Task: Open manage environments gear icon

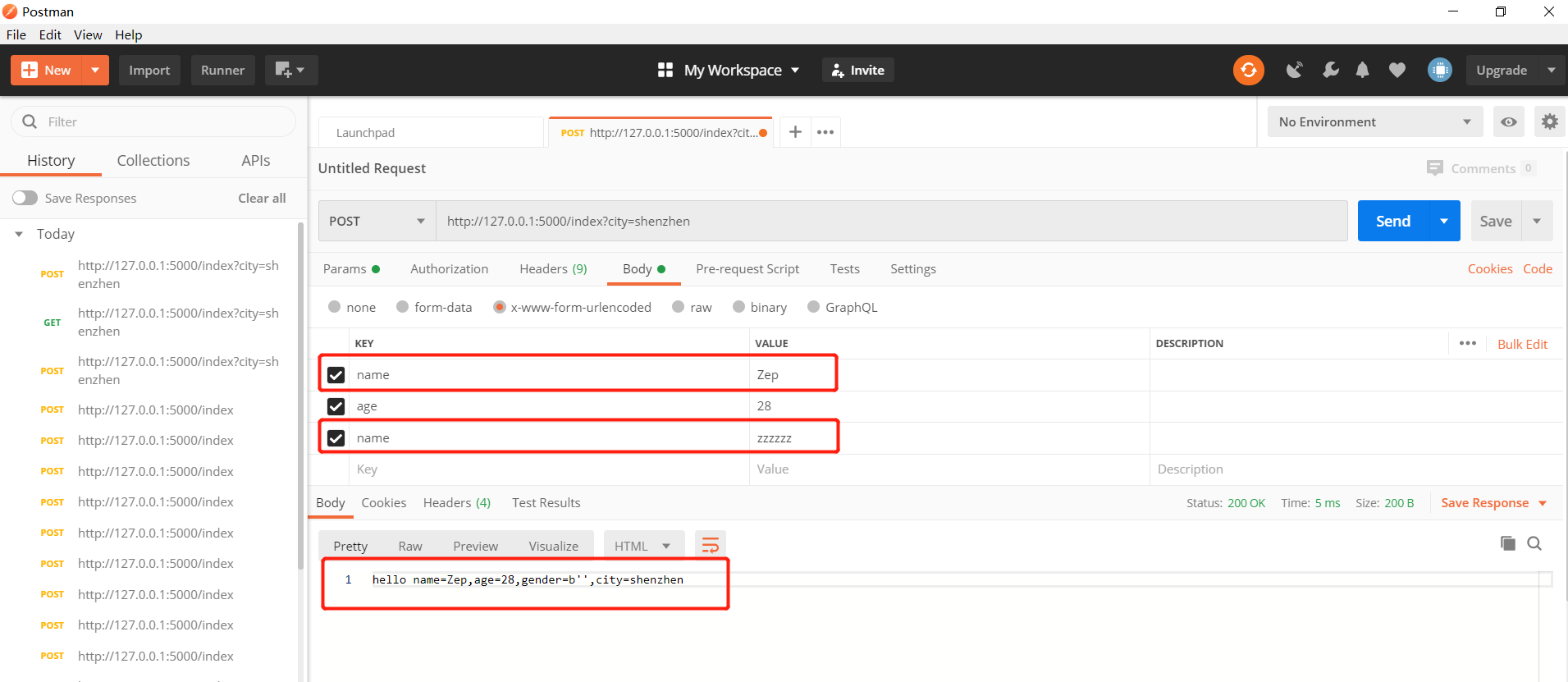Action: pos(1549,121)
